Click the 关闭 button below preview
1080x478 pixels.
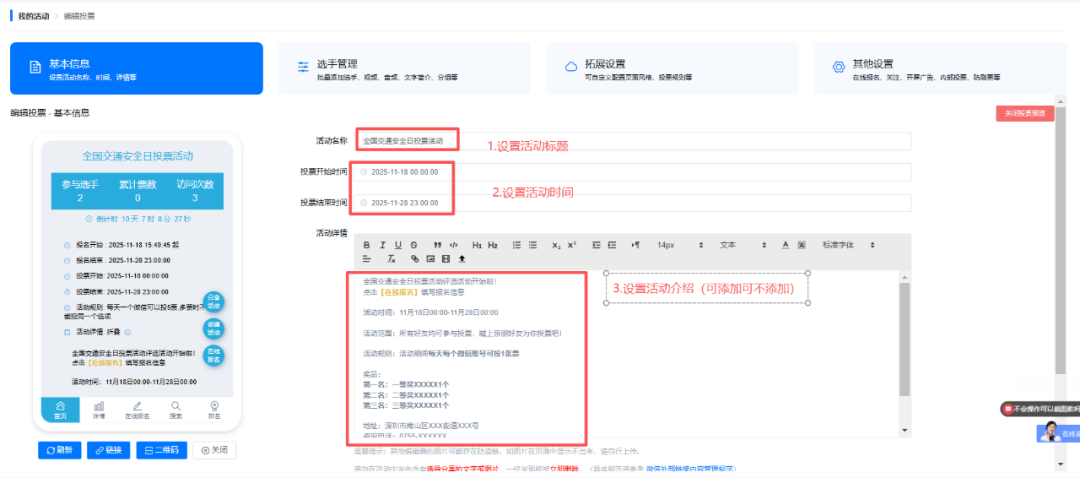coord(214,450)
